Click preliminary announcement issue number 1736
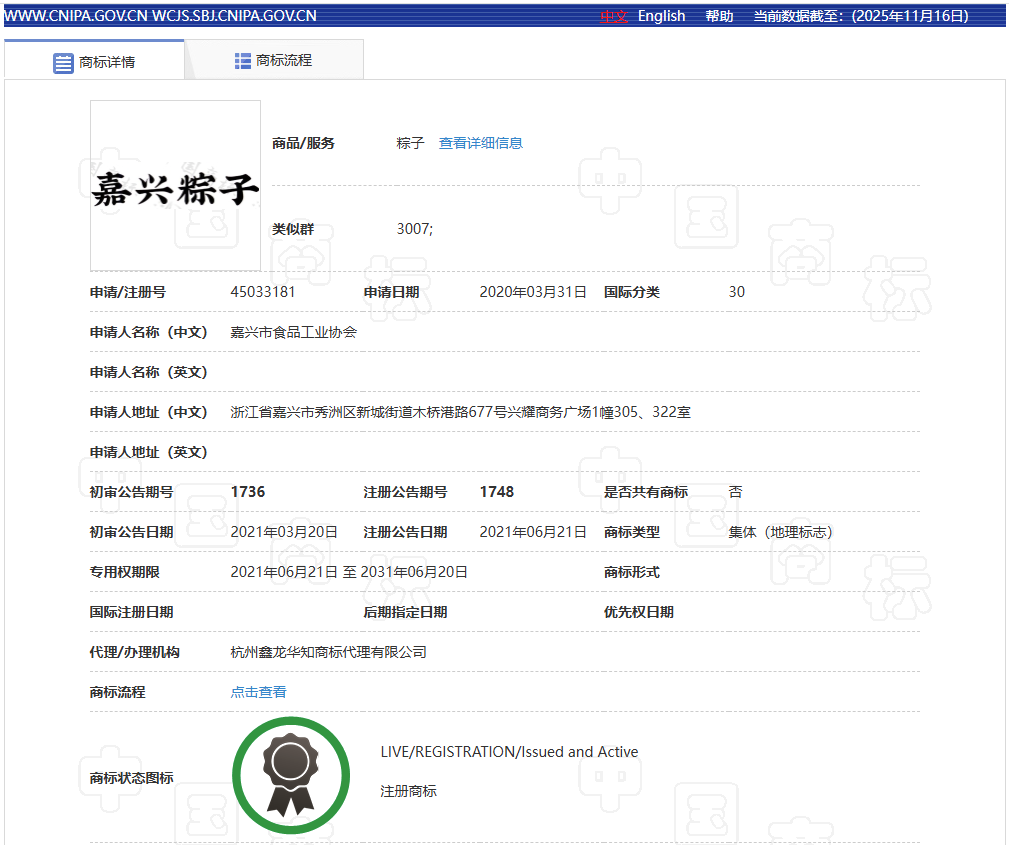1009x845 pixels. (x=247, y=492)
